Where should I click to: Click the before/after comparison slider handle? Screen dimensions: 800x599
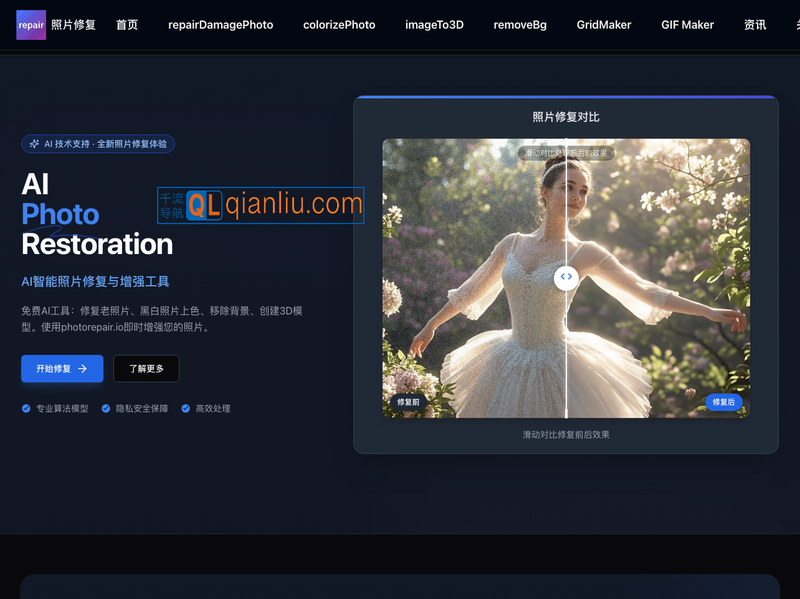(567, 278)
